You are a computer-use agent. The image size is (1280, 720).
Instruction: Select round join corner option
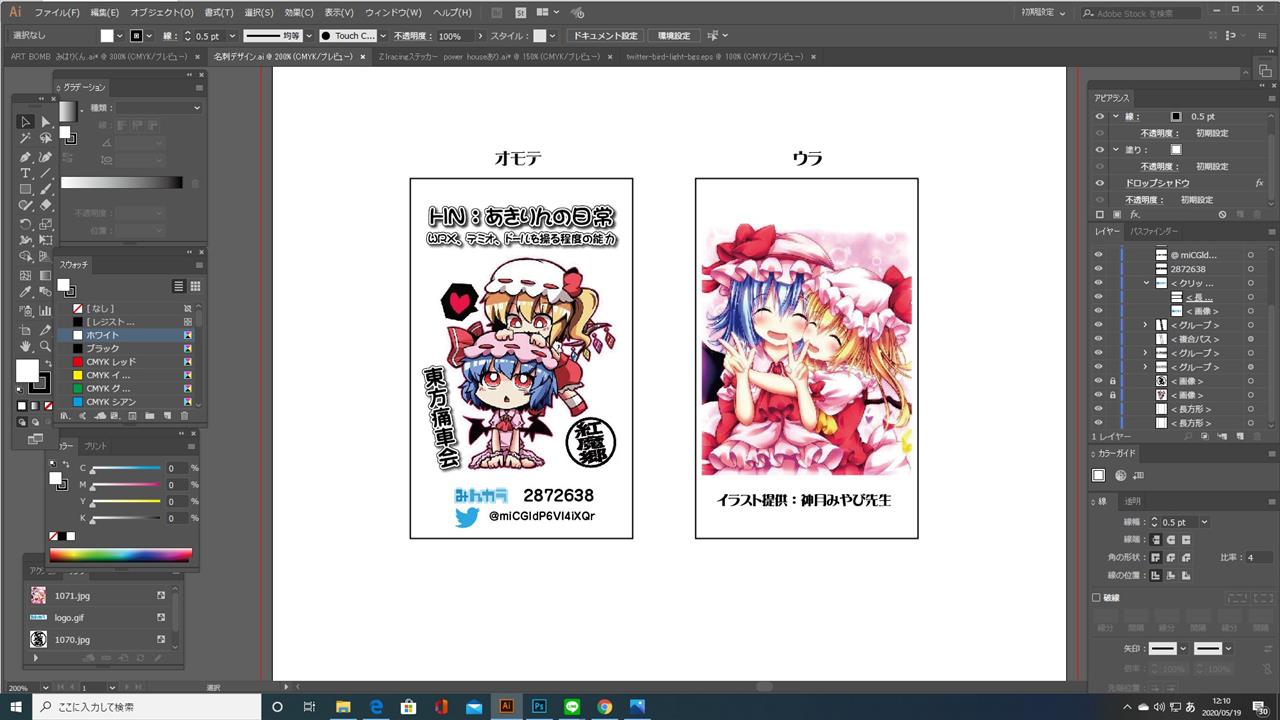tap(1169, 557)
